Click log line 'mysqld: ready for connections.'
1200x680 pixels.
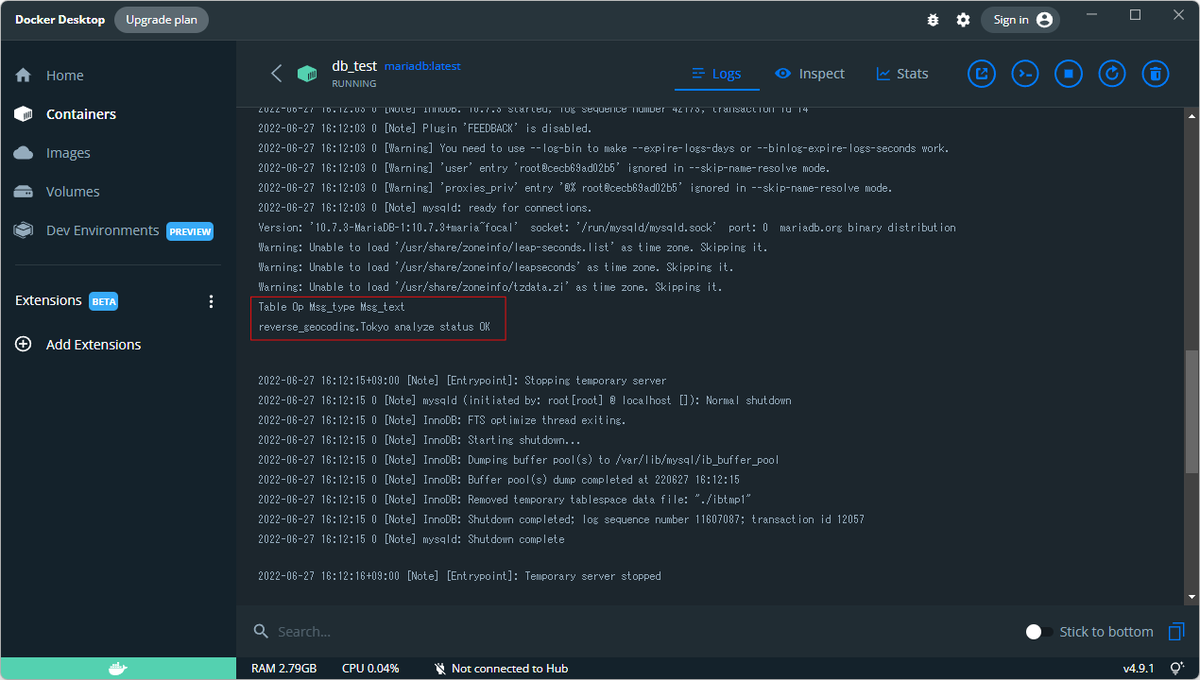(x=425, y=208)
